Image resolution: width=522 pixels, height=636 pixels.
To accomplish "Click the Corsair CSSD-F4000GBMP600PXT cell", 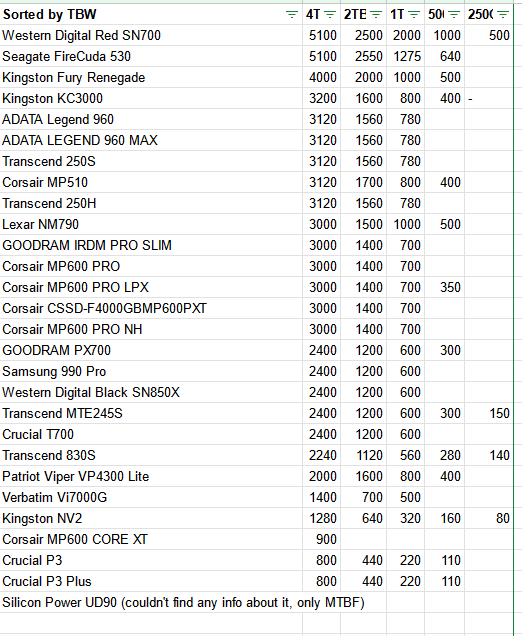I will (x=151, y=308).
